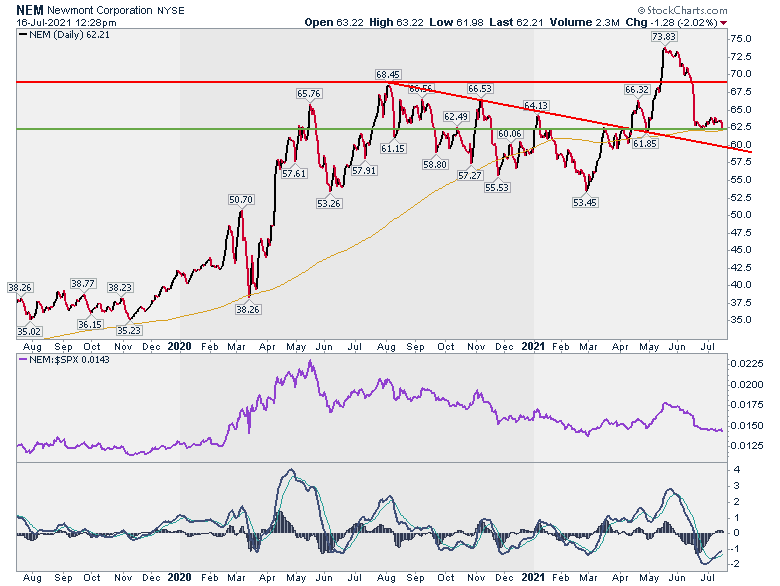Click the 38.23 price label
The height and width of the screenshot is (586, 780).
click(x=120, y=288)
